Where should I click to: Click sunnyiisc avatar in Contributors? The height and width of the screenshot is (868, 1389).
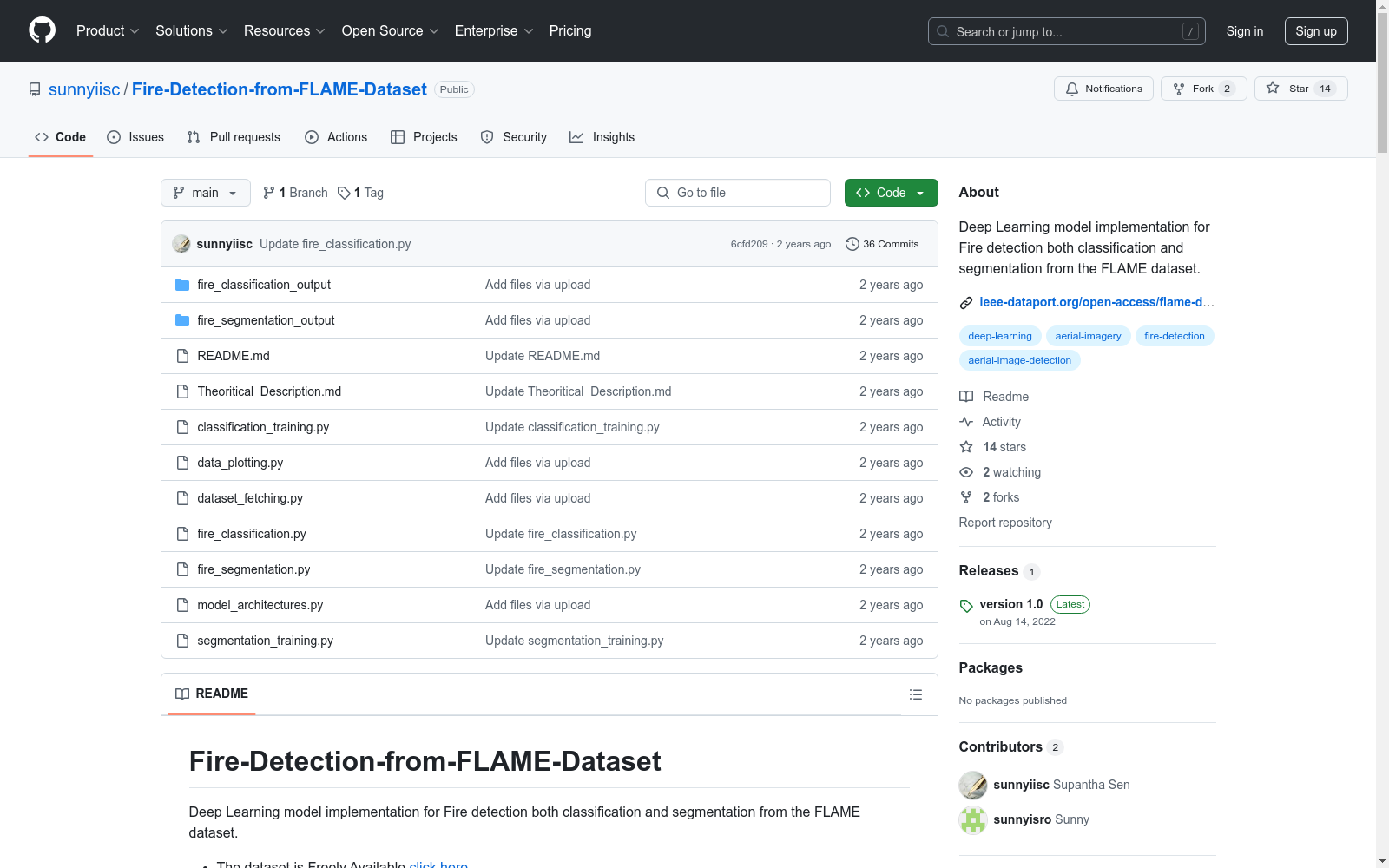pyautogui.click(x=973, y=785)
